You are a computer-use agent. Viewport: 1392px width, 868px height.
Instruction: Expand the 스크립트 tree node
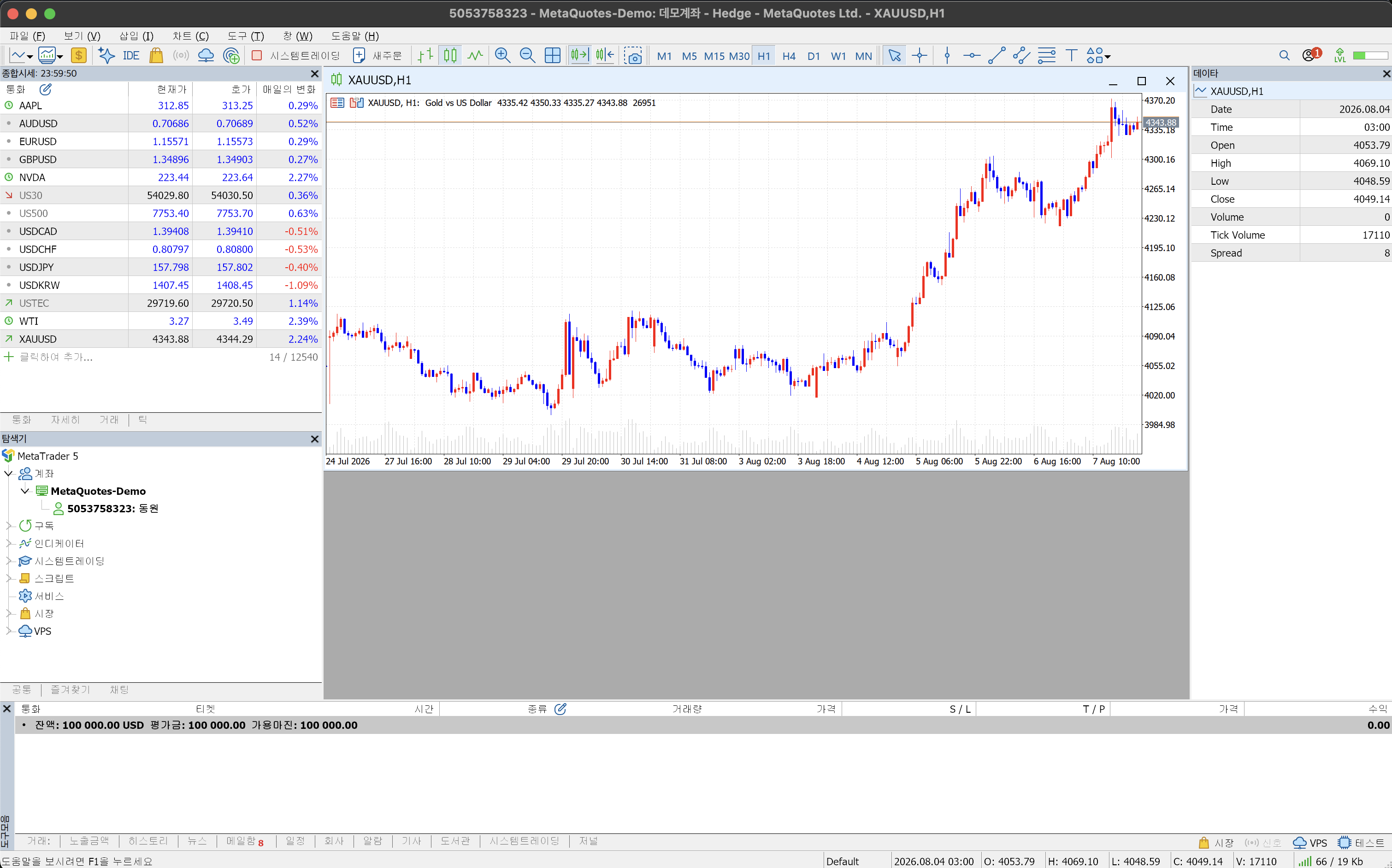[9, 578]
